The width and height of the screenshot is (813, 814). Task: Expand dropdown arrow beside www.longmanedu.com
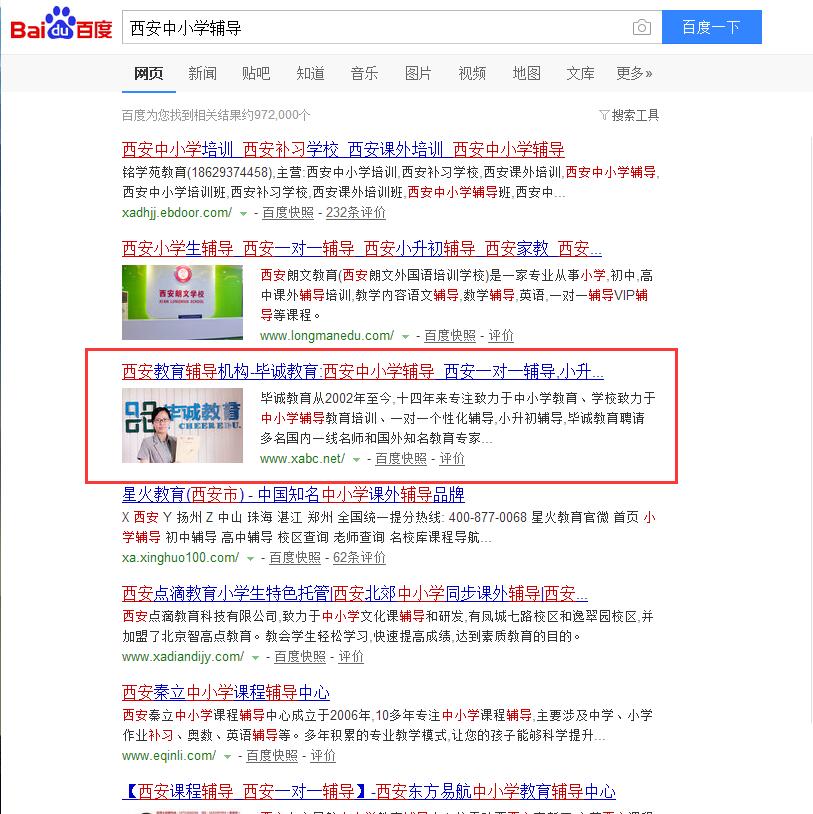[405, 337]
